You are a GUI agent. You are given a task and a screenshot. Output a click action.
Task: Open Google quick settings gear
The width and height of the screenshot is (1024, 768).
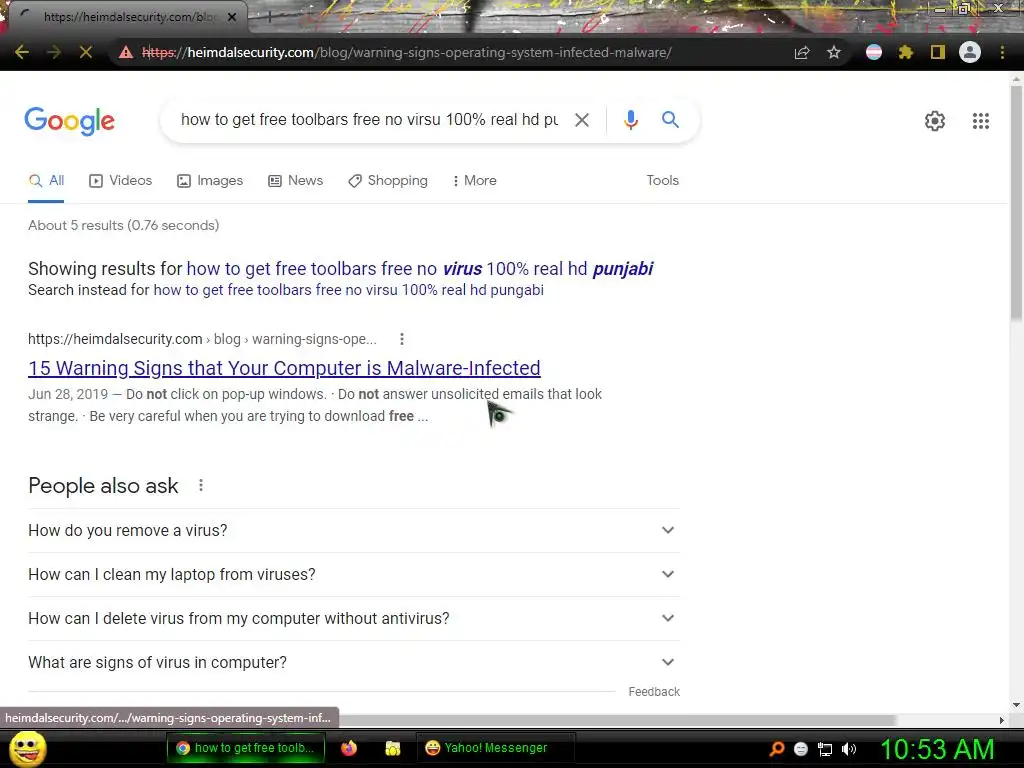[x=935, y=121]
